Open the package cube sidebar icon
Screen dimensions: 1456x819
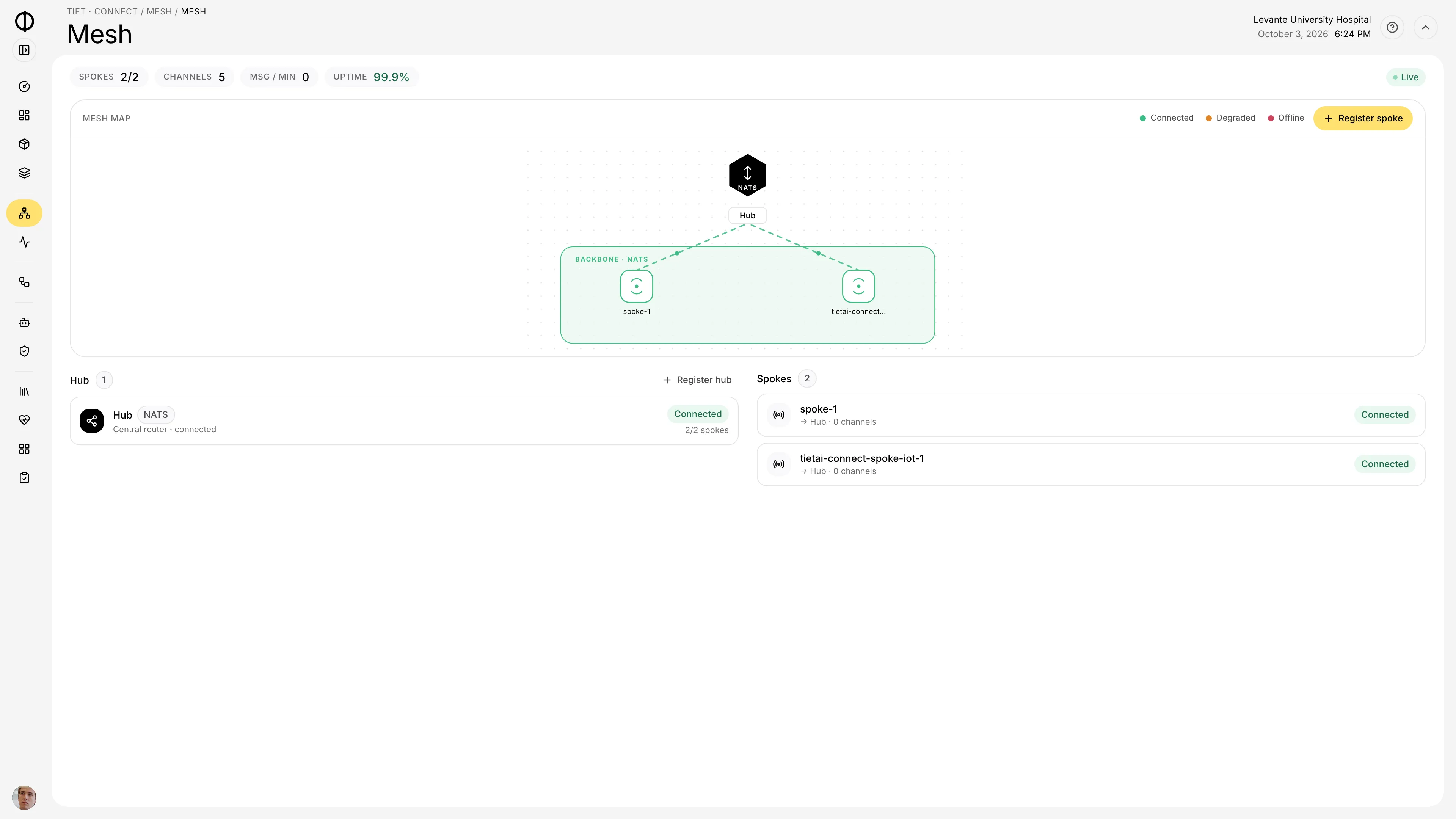click(x=24, y=144)
